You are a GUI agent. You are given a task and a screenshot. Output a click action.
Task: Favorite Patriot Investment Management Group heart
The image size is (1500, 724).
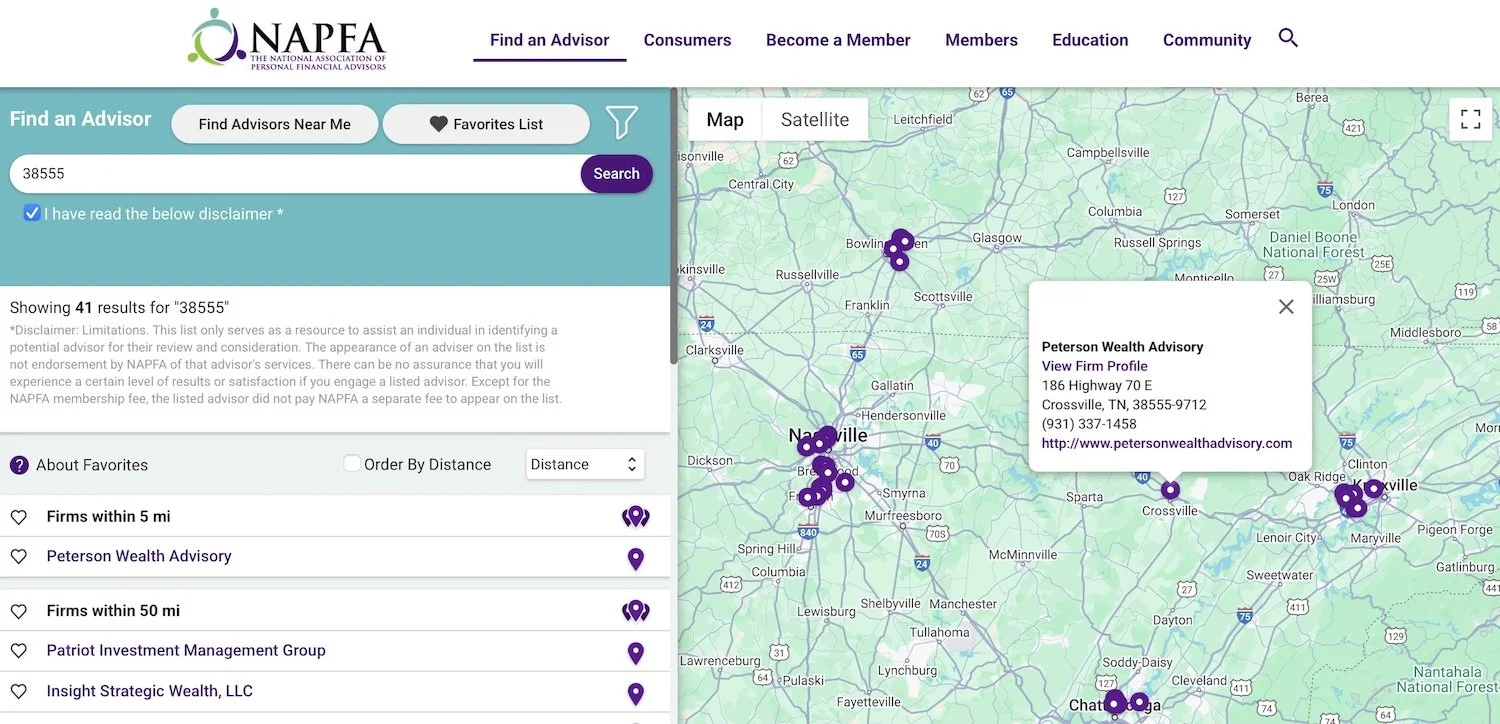pos(18,651)
